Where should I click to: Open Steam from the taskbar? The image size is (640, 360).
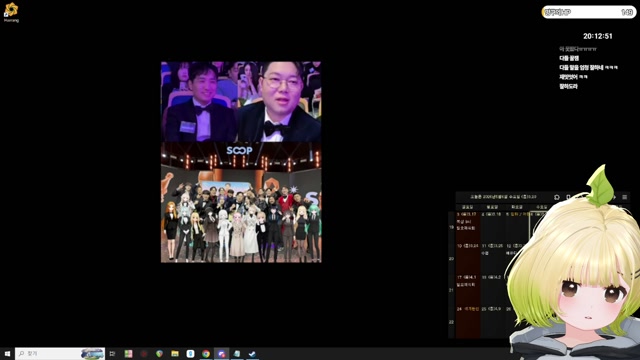coord(252,353)
